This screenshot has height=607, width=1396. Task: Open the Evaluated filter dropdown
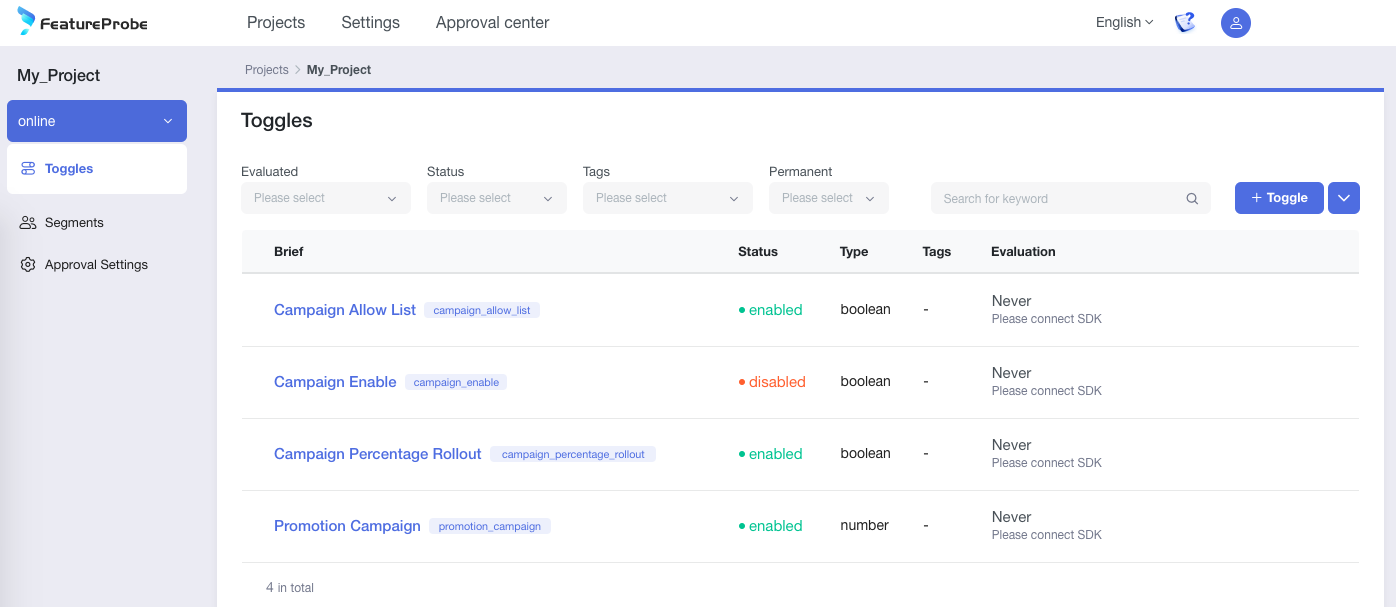[x=326, y=198]
